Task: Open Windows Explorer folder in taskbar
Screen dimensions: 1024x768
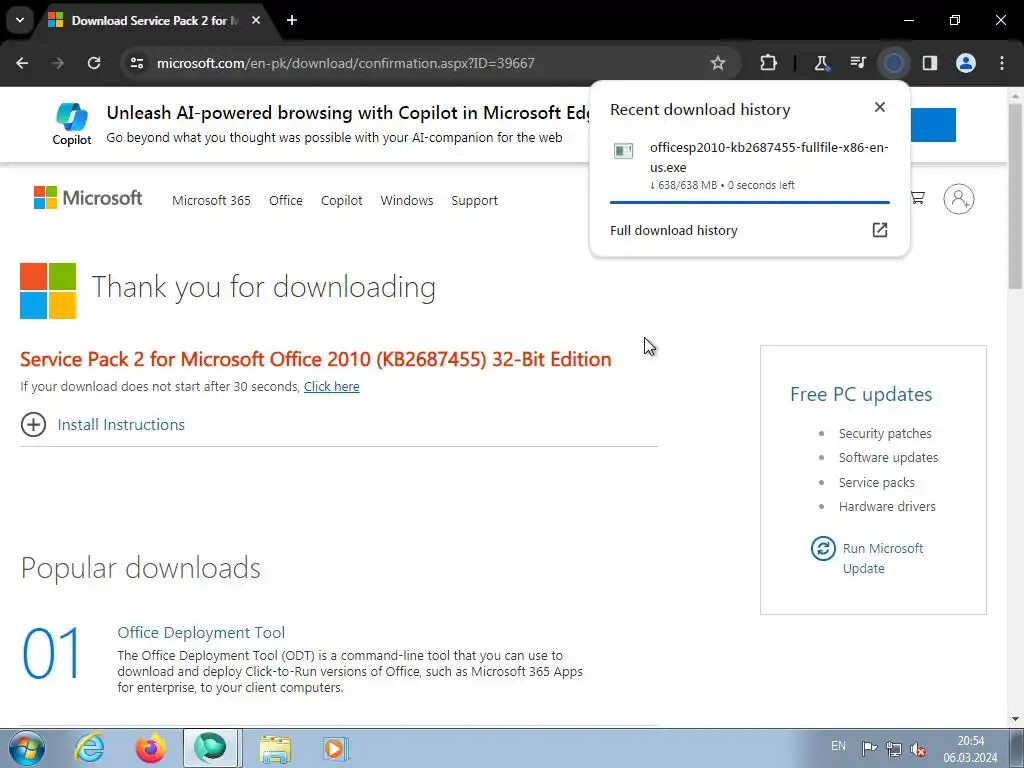Action: pyautogui.click(x=275, y=748)
